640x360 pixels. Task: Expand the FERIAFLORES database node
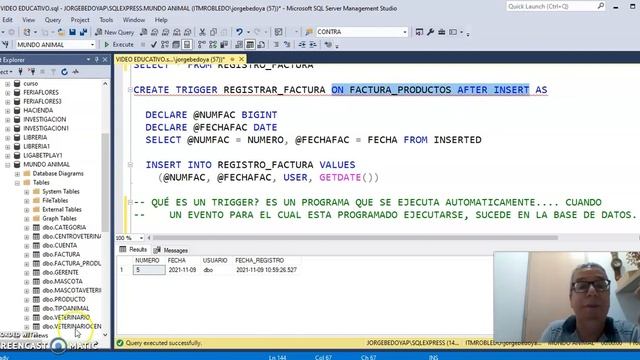click(x=7, y=93)
